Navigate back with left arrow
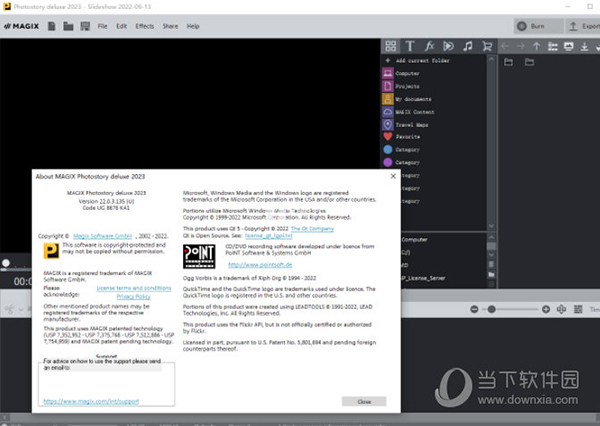 pyautogui.click(x=505, y=46)
